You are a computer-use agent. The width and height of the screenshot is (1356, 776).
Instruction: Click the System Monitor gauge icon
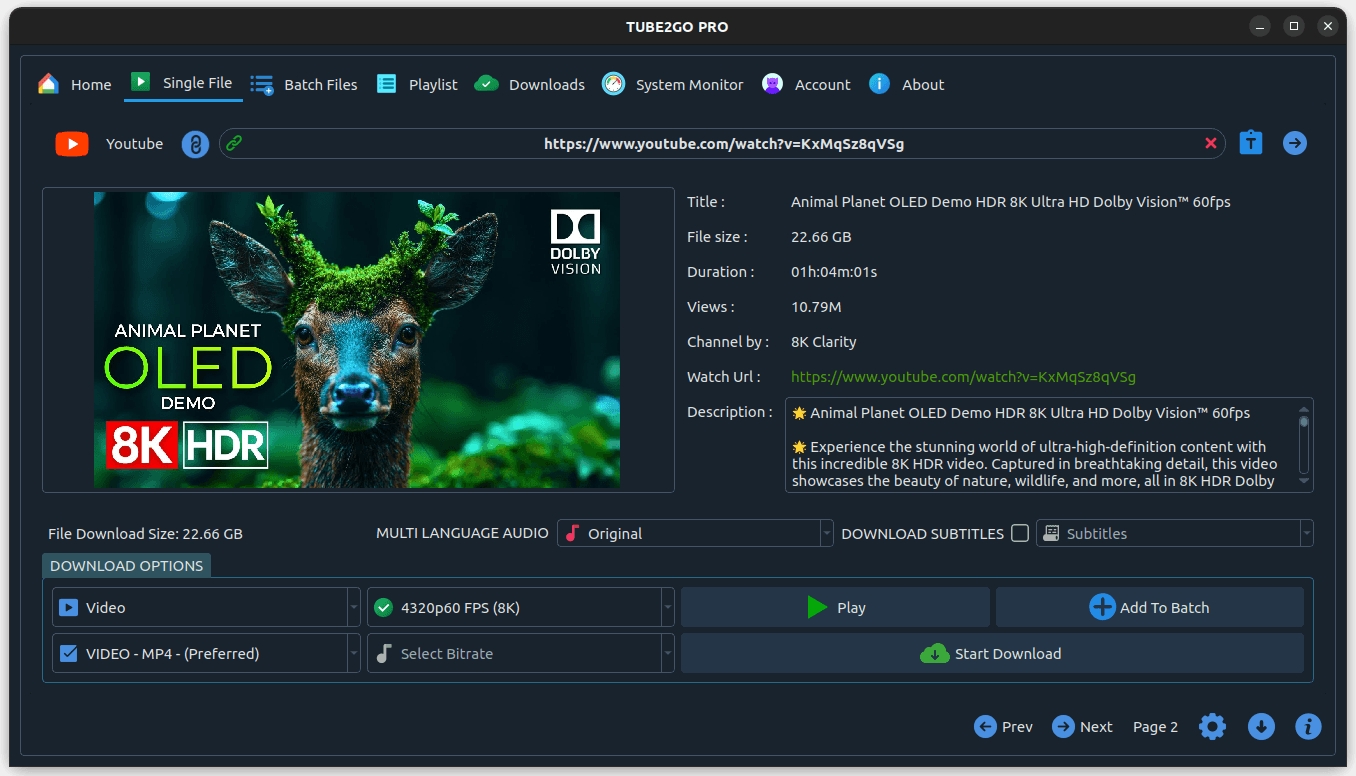pos(613,84)
